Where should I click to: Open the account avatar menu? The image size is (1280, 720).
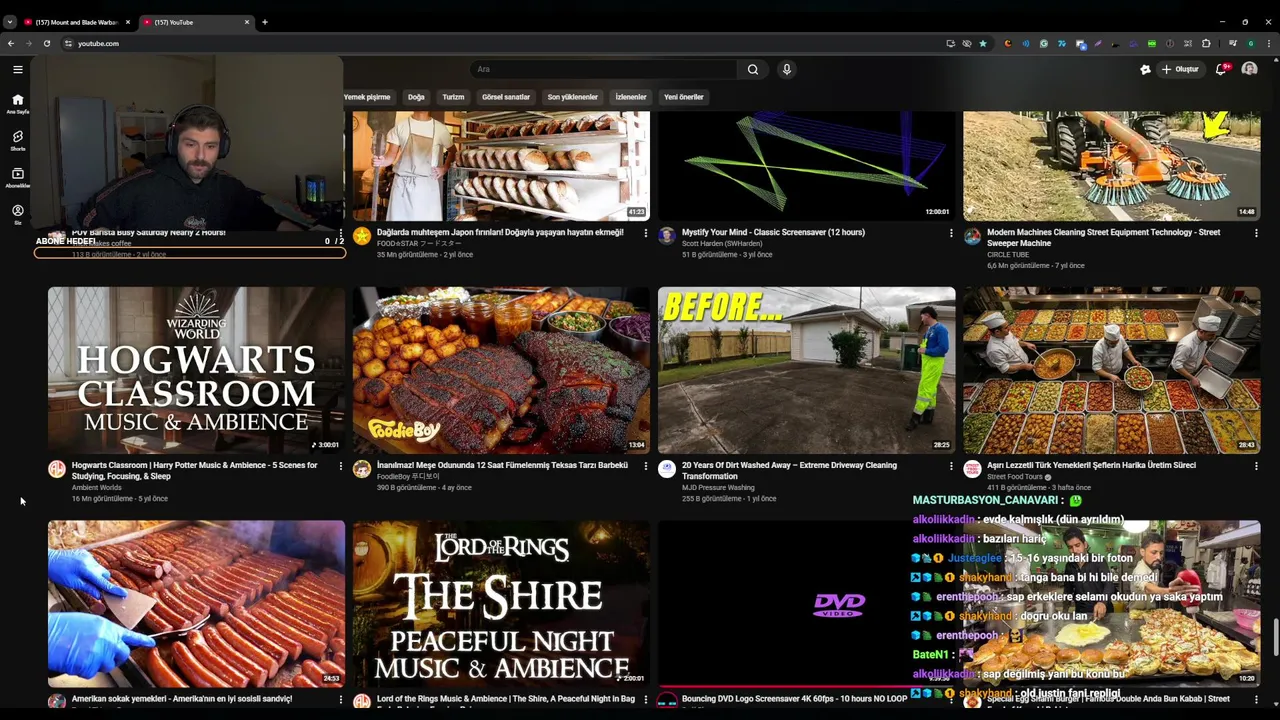pos(1249,69)
